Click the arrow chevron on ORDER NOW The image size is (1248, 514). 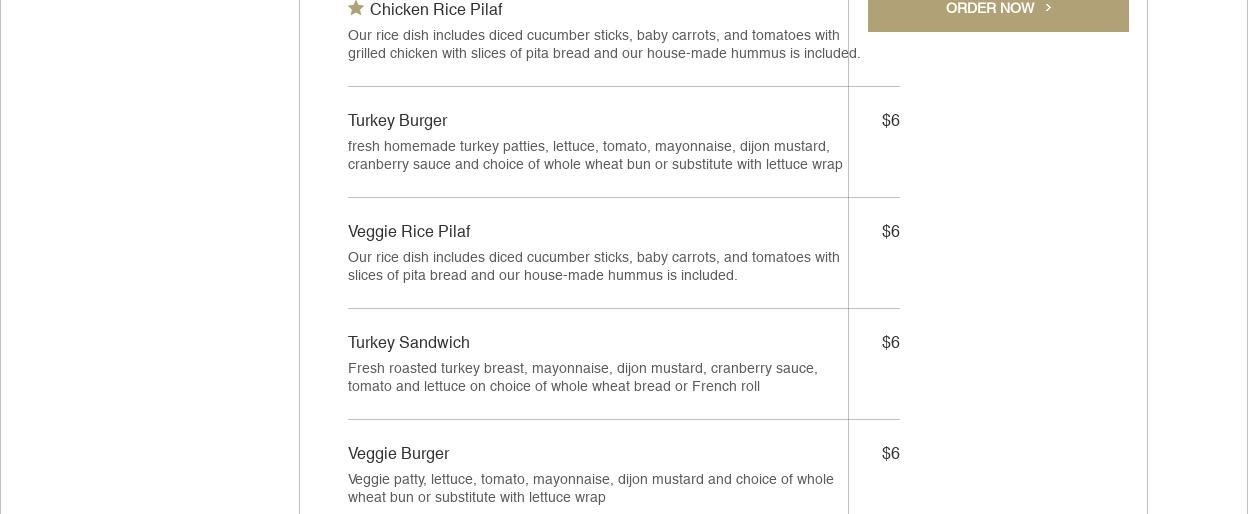[x=1048, y=8]
